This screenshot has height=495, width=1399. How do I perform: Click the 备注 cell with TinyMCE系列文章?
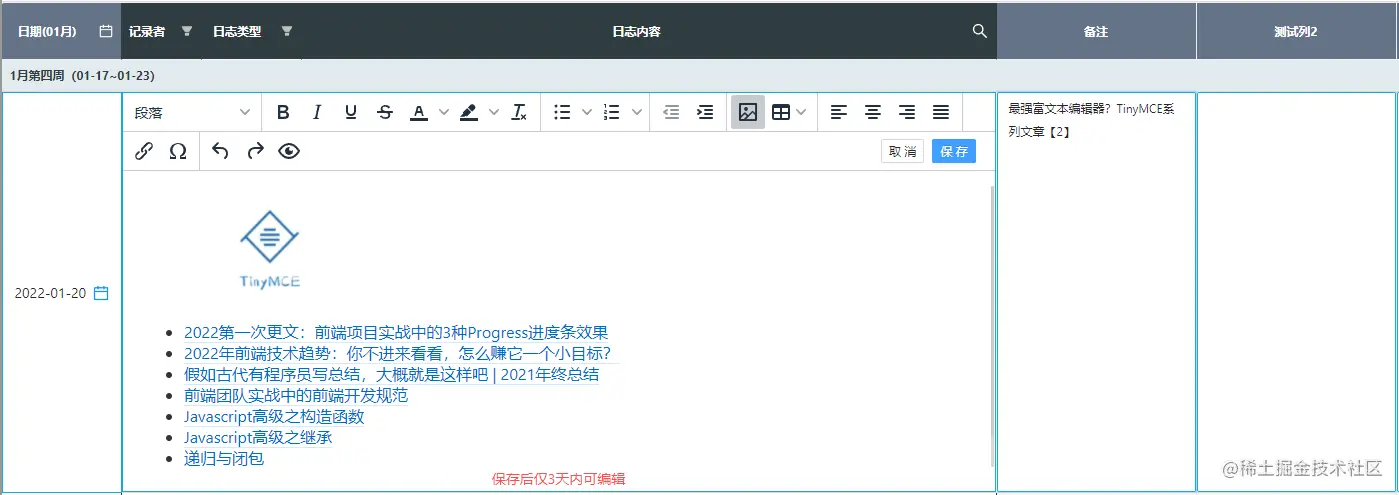point(1096,292)
